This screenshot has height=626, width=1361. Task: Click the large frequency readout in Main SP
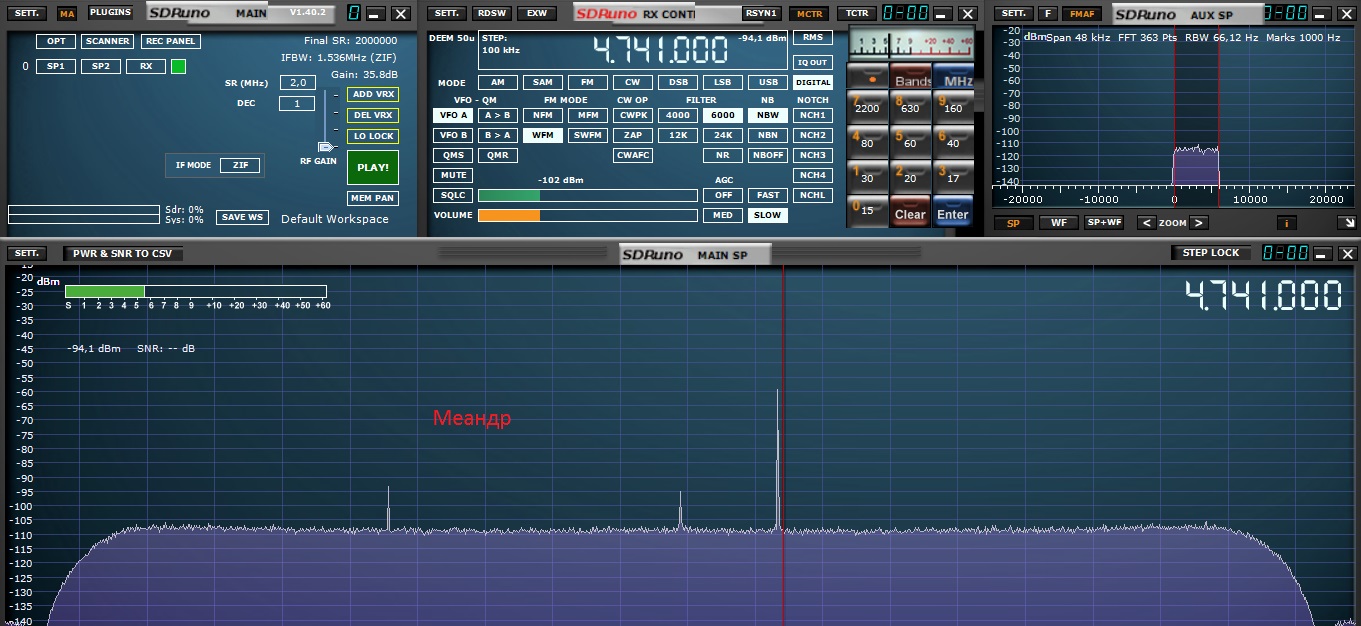[x=1264, y=297]
